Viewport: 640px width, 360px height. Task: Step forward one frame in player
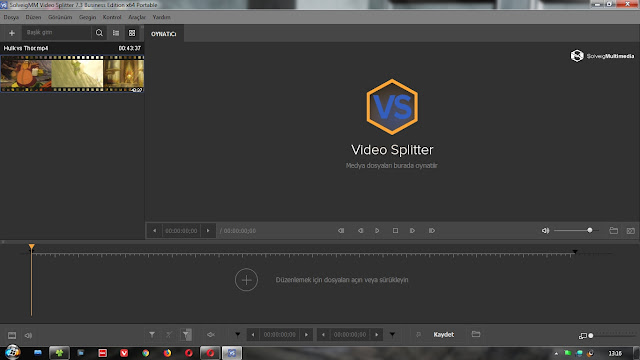click(412, 231)
